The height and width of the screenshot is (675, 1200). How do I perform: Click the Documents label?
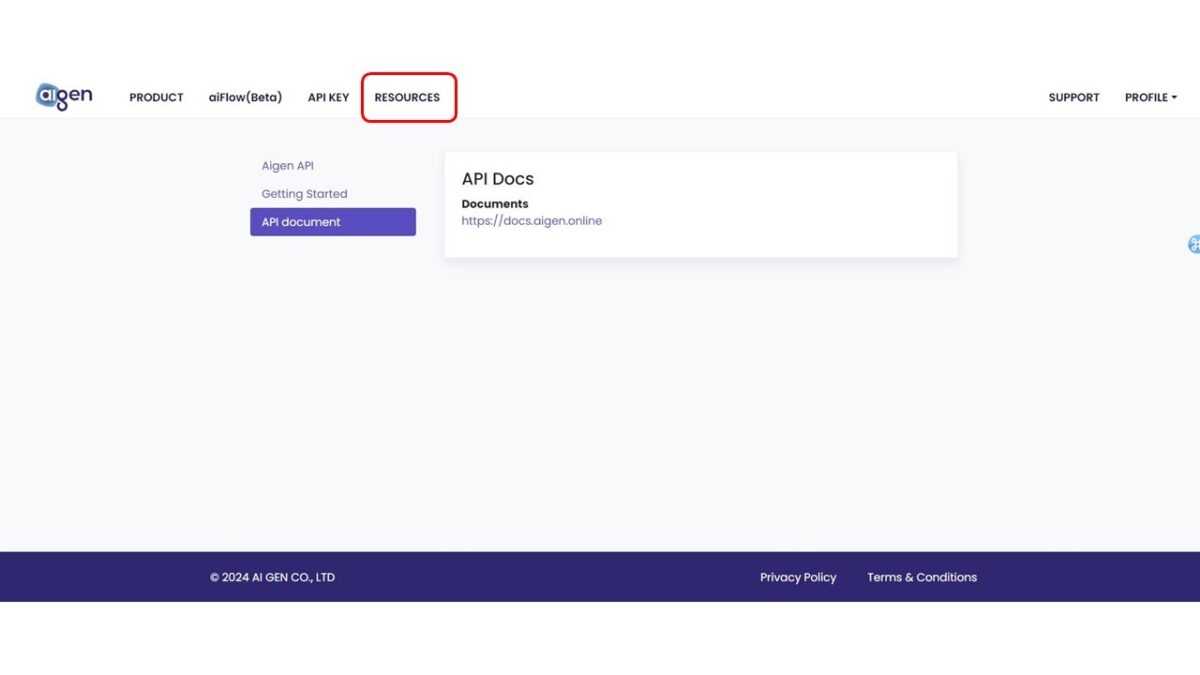(495, 203)
